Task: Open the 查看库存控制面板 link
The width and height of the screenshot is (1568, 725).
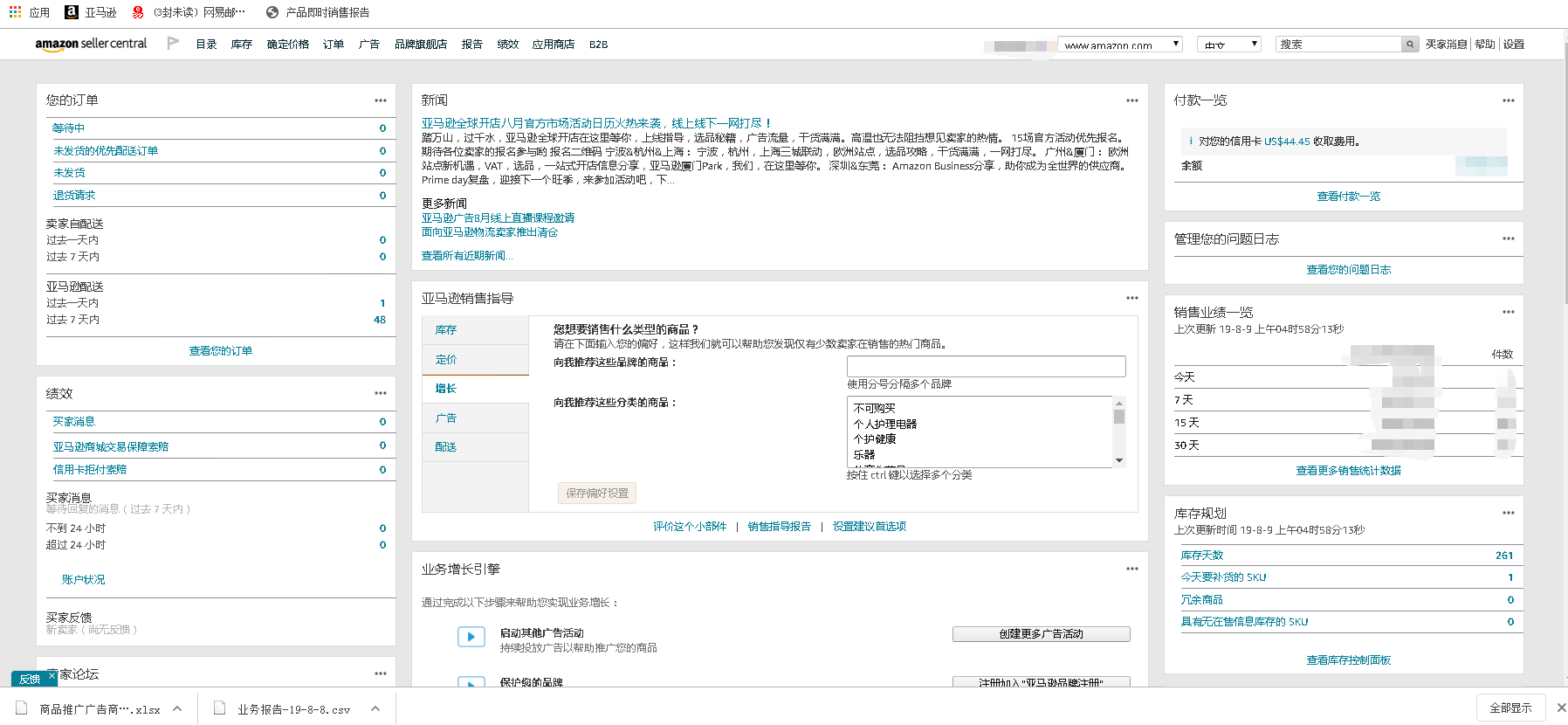Action: [1349, 660]
